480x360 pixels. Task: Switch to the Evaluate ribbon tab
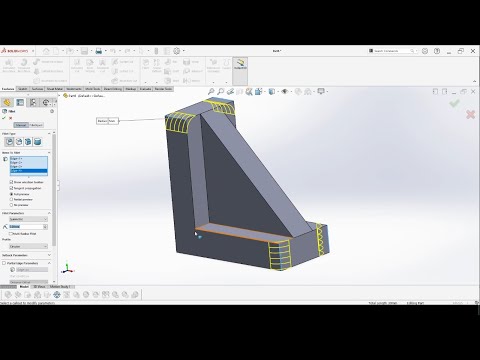coord(145,89)
